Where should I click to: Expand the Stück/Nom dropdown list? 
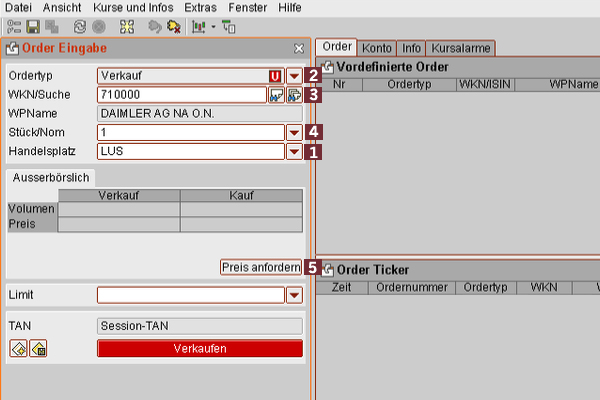(x=294, y=132)
